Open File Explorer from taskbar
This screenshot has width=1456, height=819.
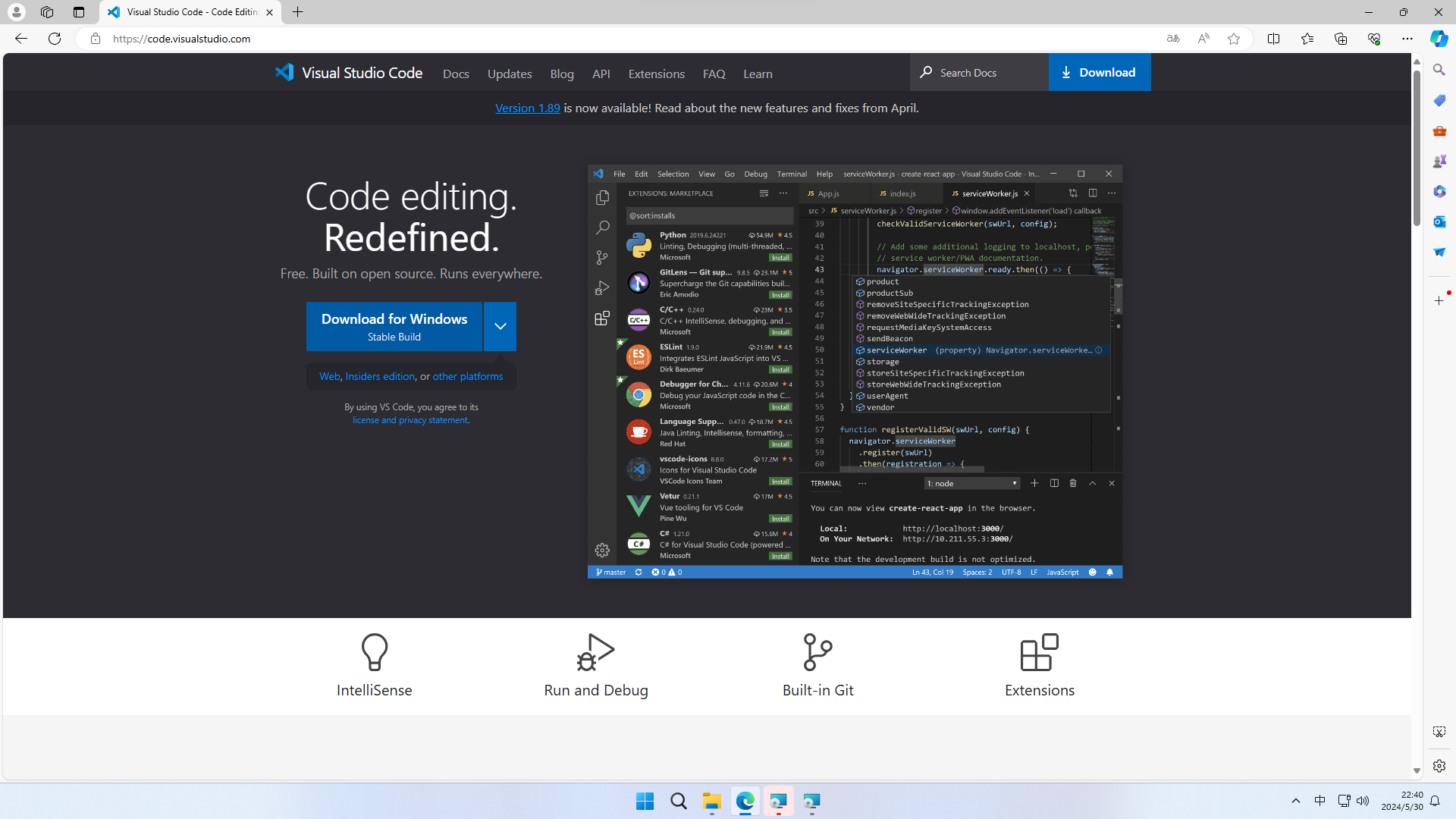pos(711,802)
